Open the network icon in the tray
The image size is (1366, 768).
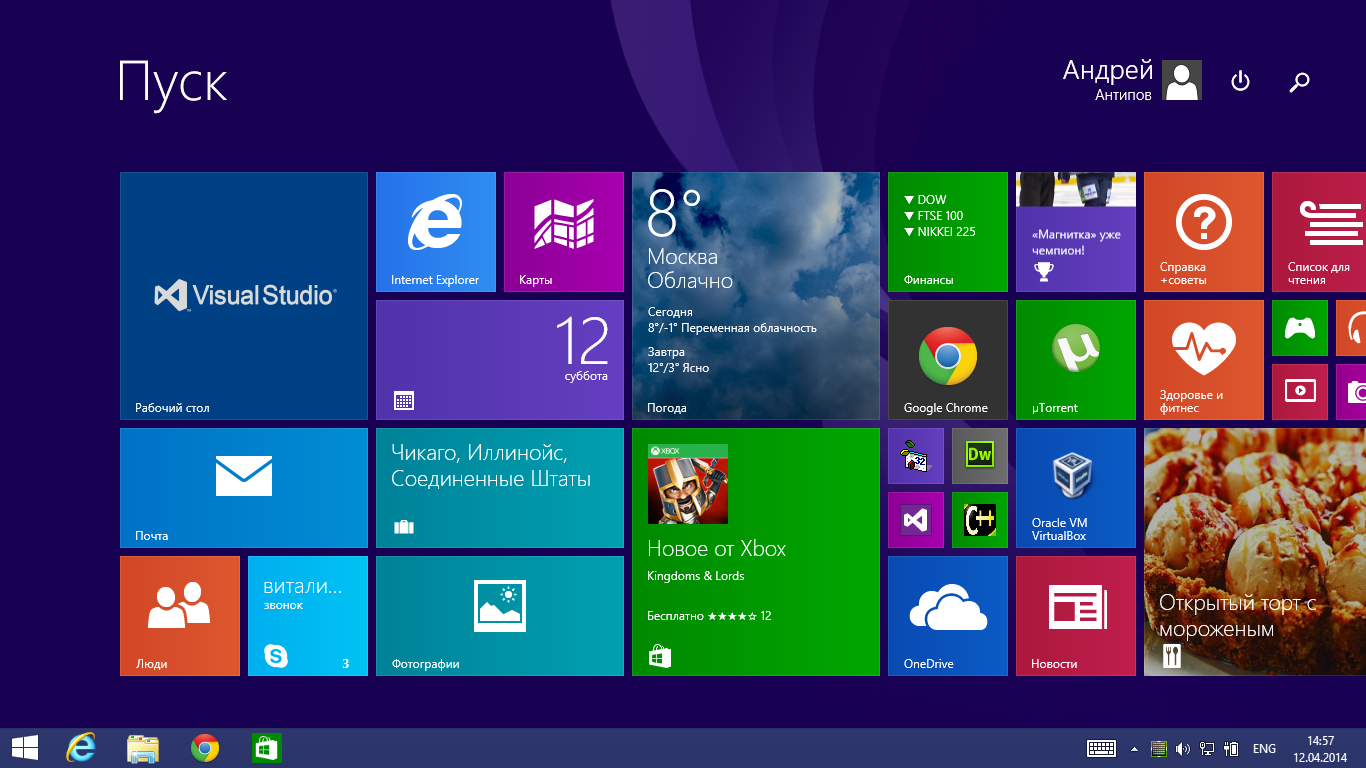pyautogui.click(x=1207, y=748)
